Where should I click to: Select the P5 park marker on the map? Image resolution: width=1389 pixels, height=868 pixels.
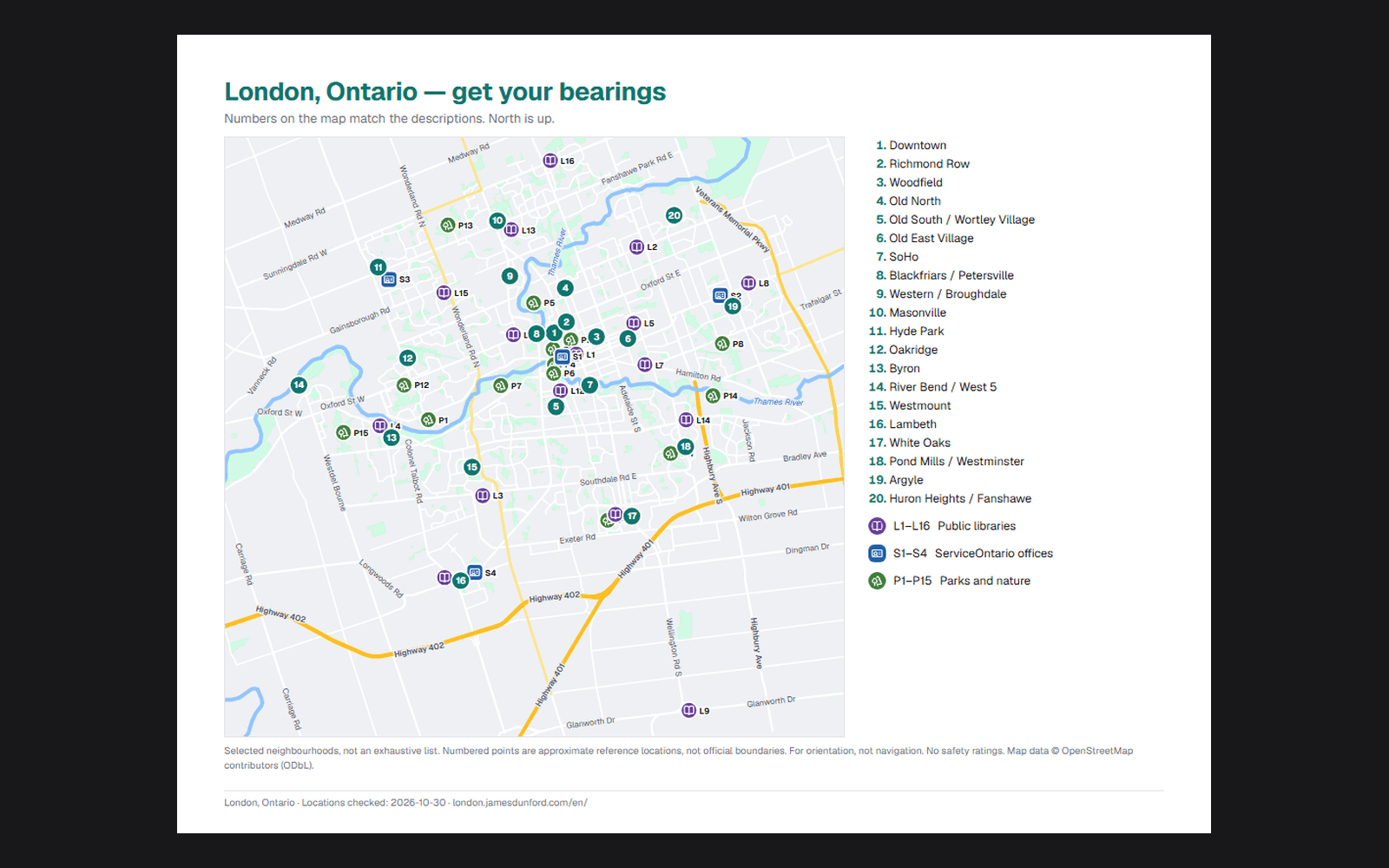533,303
